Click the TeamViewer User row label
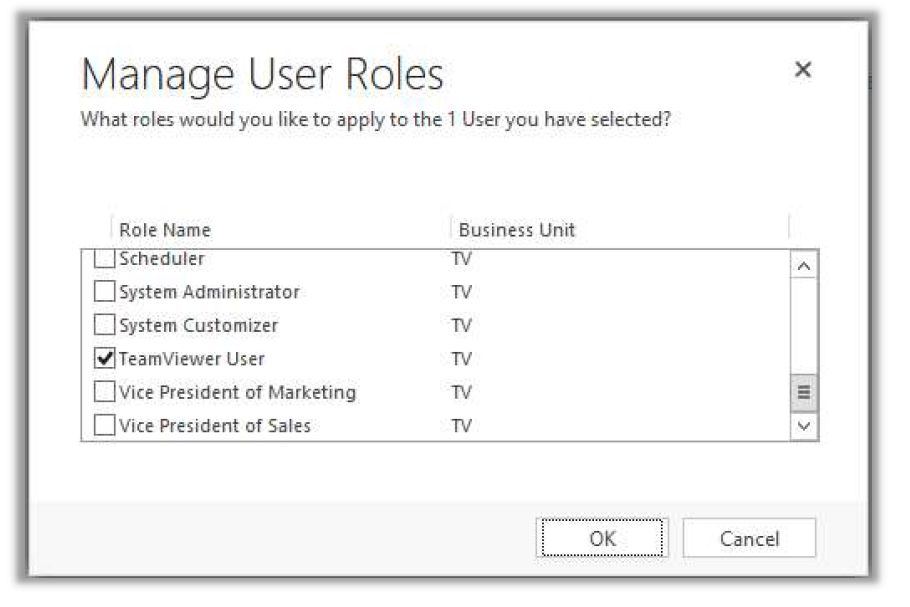Image resolution: width=910 pixels, height=607 pixels. [x=192, y=359]
